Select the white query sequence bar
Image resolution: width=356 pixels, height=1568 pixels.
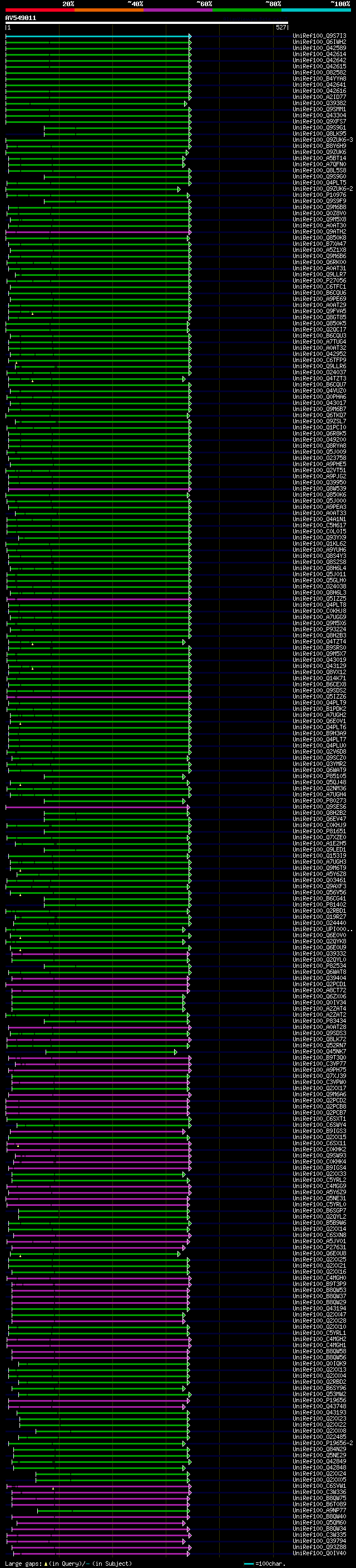coord(147,23)
